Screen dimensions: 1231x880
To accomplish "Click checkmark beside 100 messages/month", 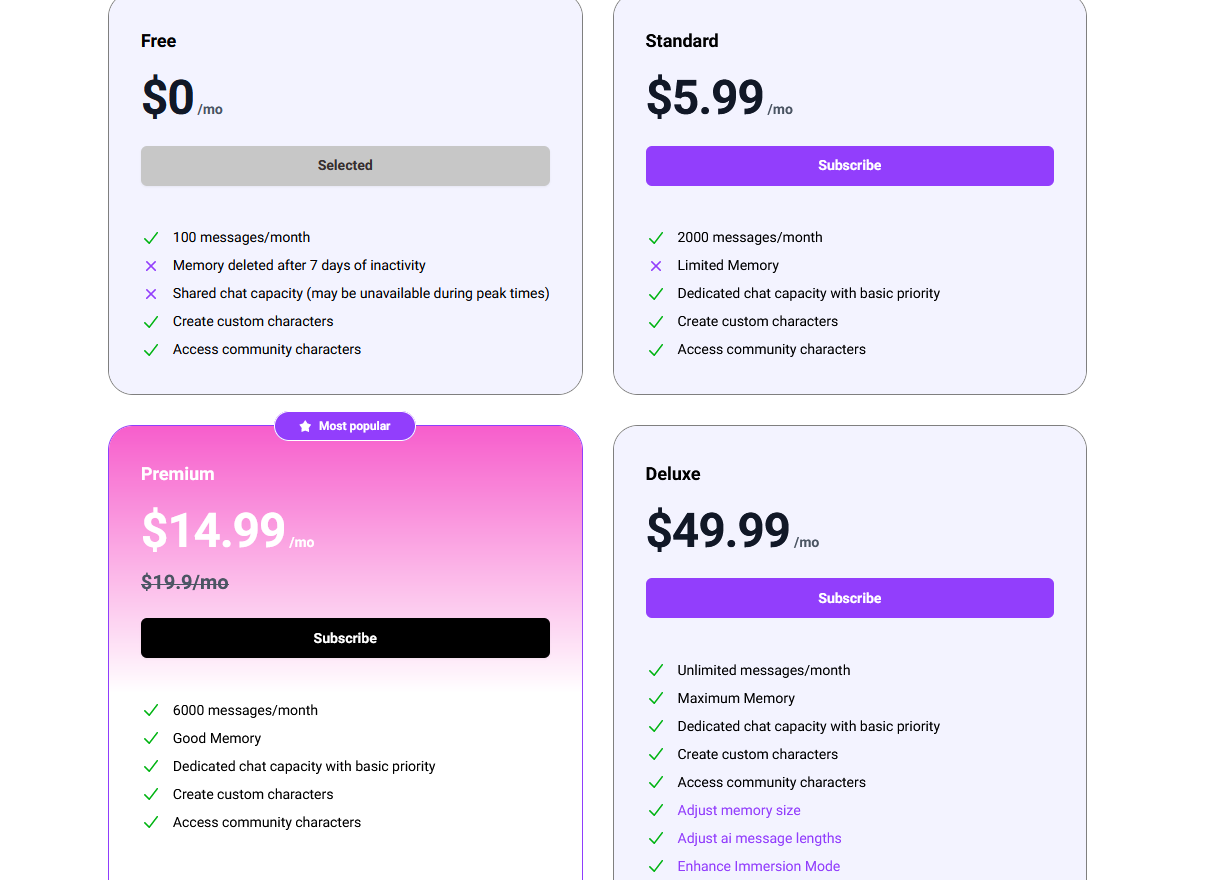I will (151, 238).
